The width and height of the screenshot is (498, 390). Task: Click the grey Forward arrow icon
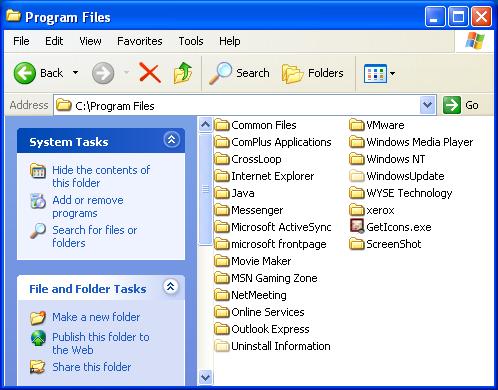(x=103, y=73)
